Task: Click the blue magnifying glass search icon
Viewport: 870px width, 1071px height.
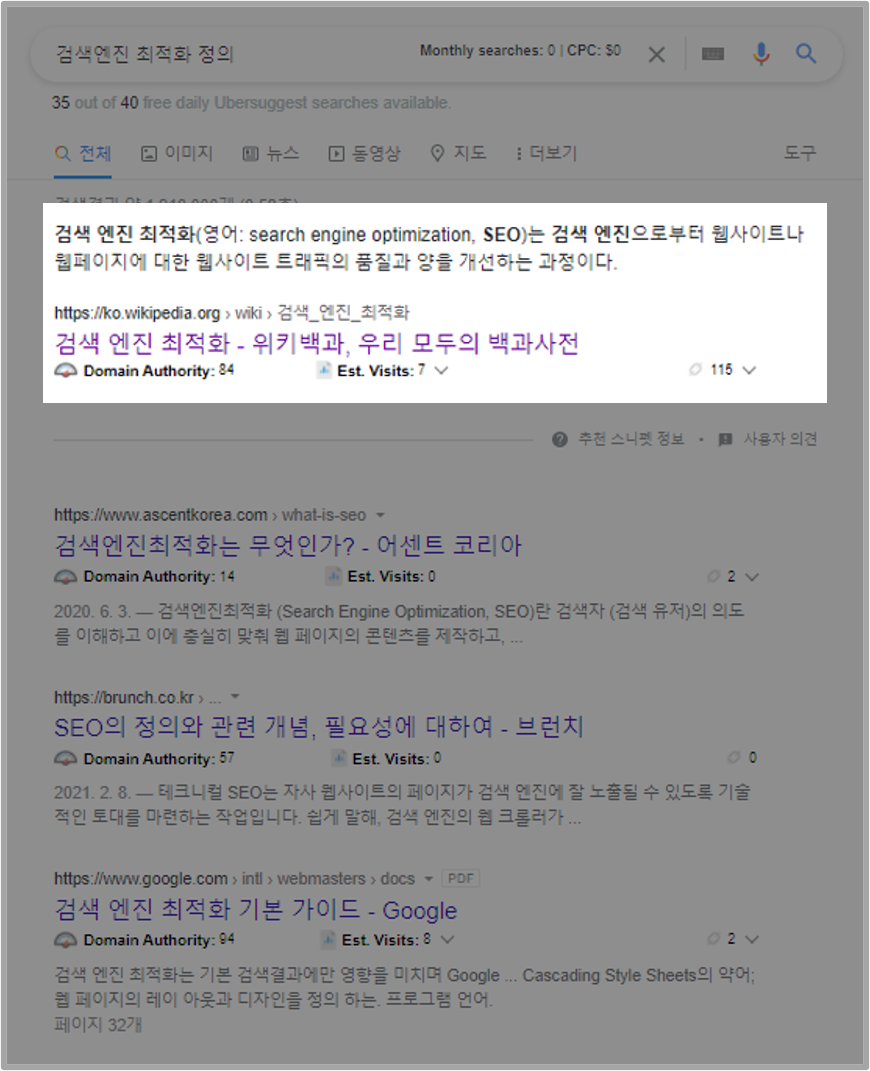Action: (806, 55)
